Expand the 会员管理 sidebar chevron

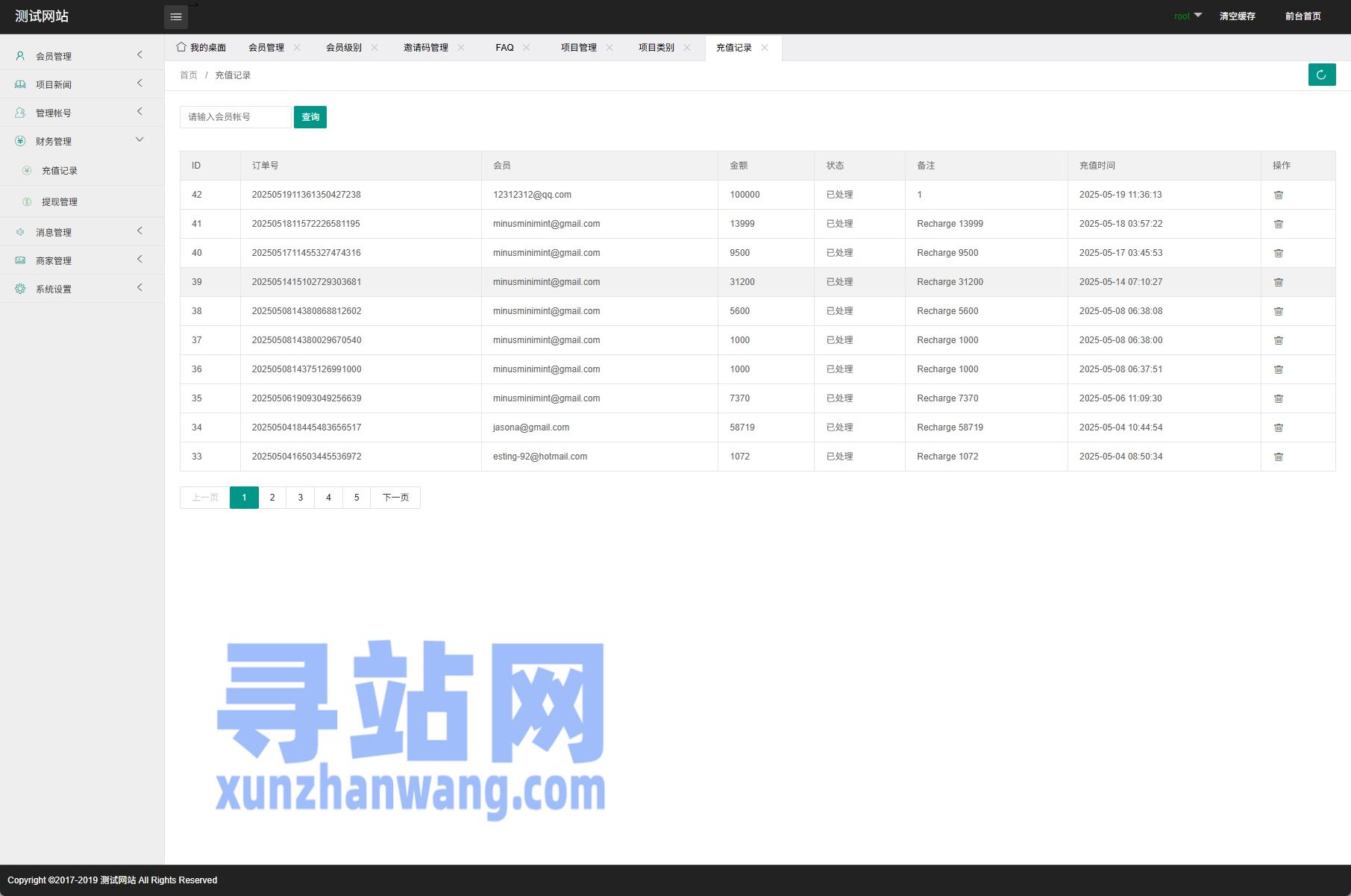pyautogui.click(x=140, y=55)
